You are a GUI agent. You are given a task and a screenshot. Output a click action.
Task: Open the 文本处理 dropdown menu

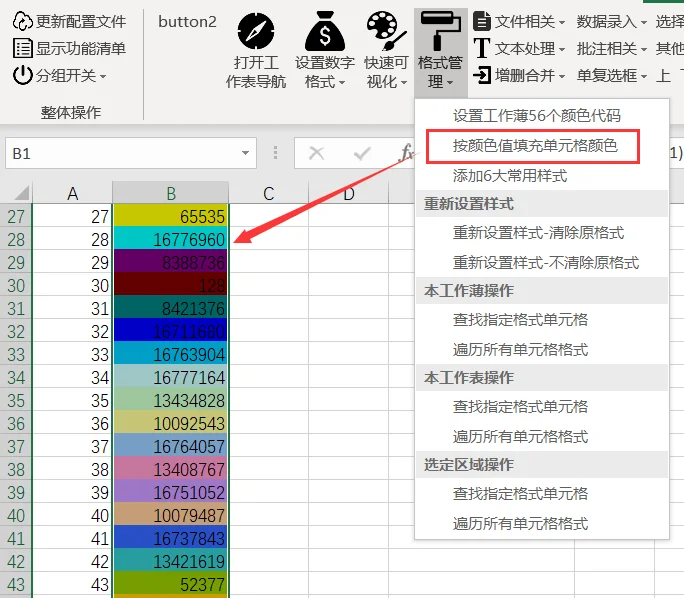(x=530, y=49)
